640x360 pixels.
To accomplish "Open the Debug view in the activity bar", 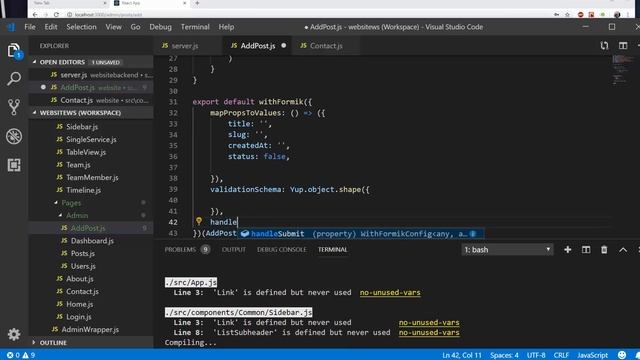I will point(14,136).
